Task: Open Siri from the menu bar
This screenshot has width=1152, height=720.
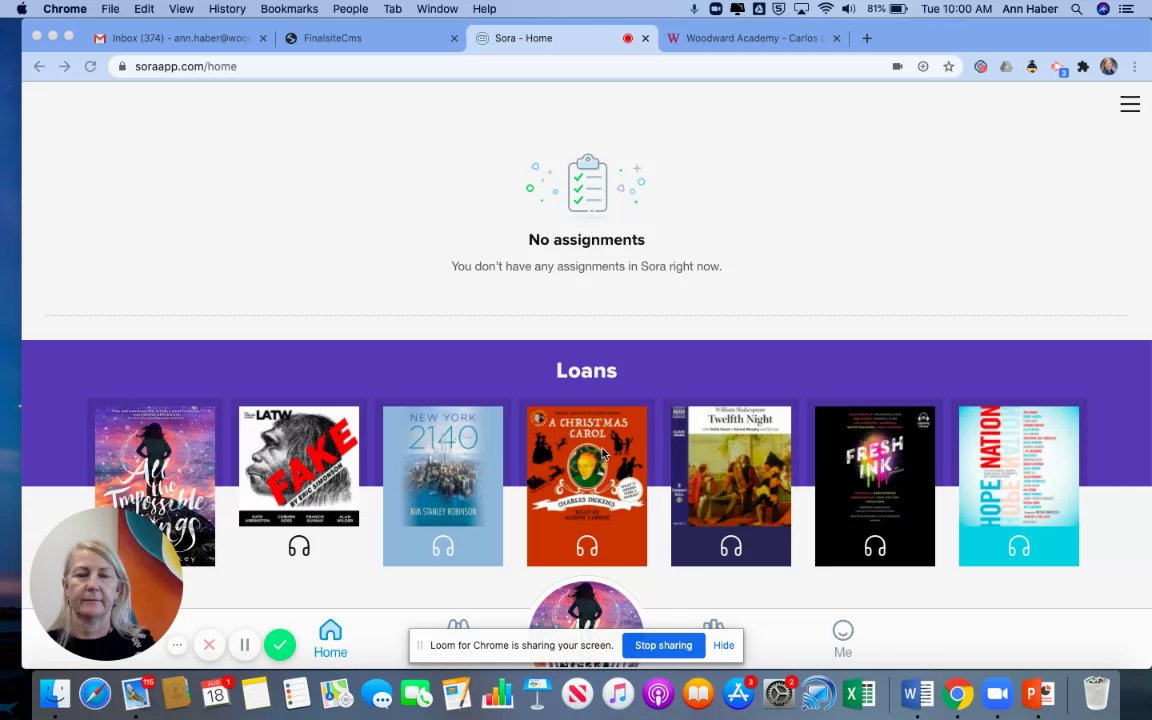Action: coord(1103,9)
